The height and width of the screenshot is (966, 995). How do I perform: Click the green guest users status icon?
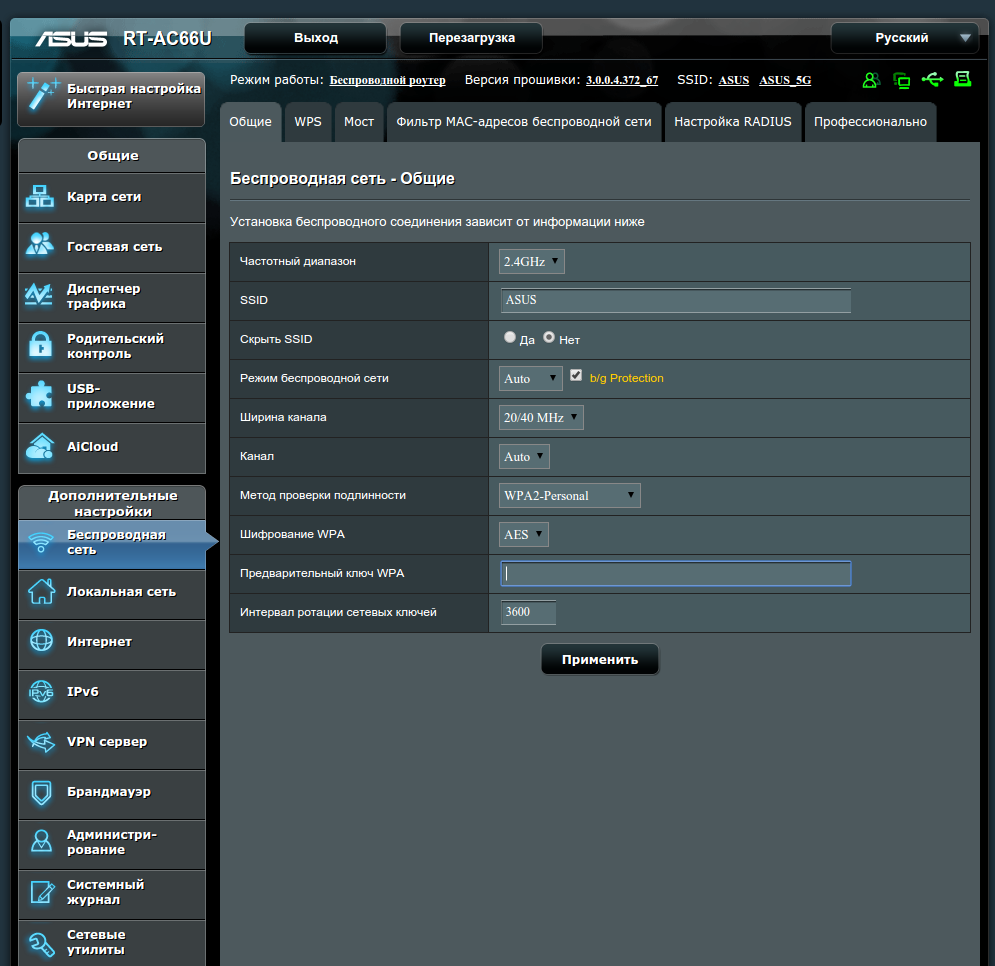(x=871, y=80)
